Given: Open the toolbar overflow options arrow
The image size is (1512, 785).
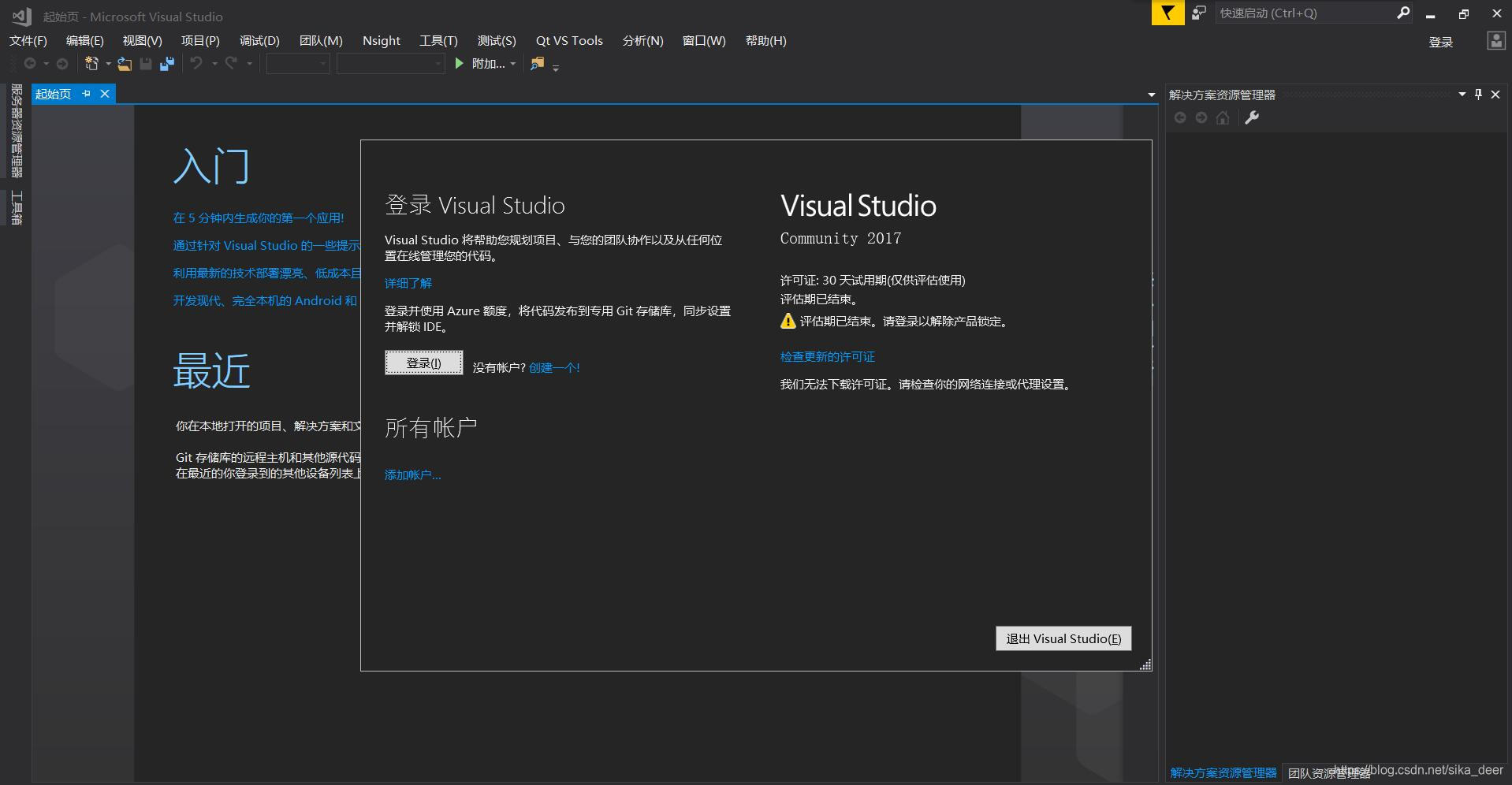Looking at the screenshot, I should point(556,68).
